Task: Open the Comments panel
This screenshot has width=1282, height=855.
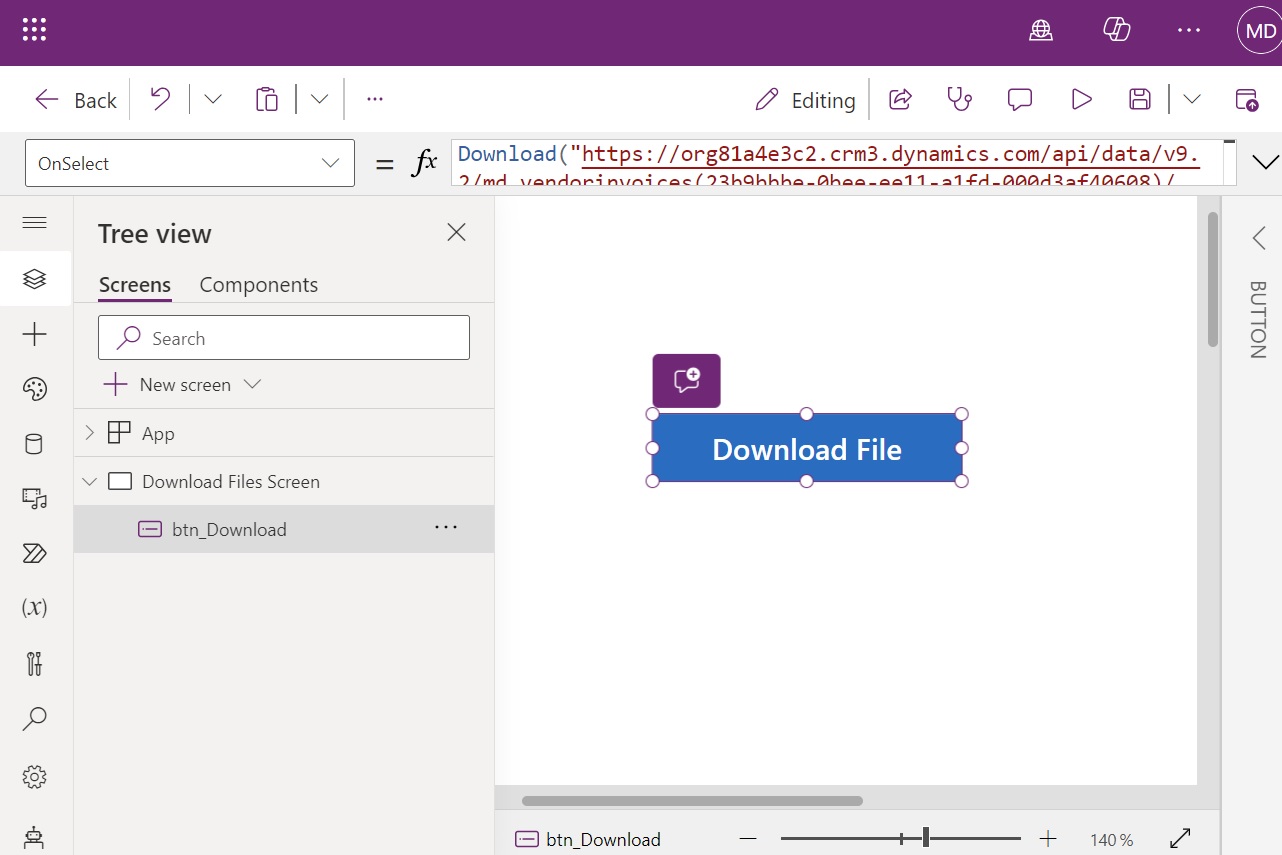Action: (1019, 99)
